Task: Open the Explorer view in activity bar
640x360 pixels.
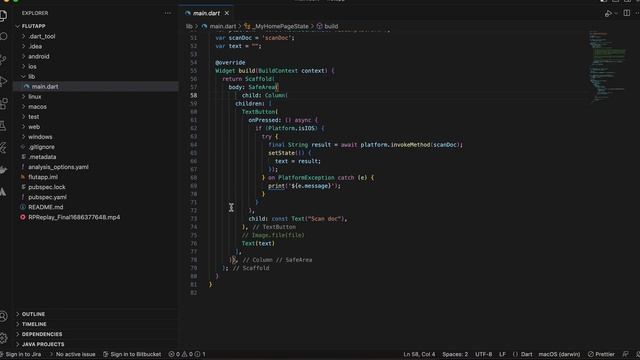Action: click(x=3, y=16)
